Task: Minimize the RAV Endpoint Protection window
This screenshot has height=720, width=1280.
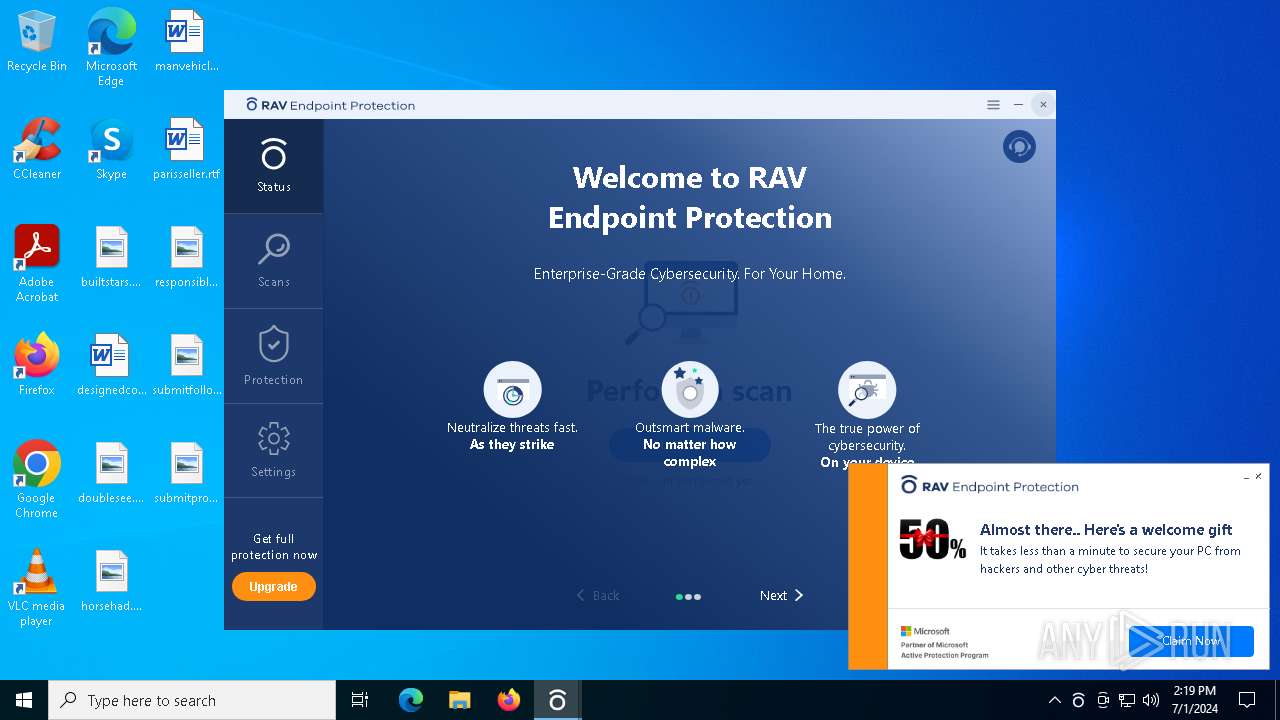Action: pos(1018,105)
